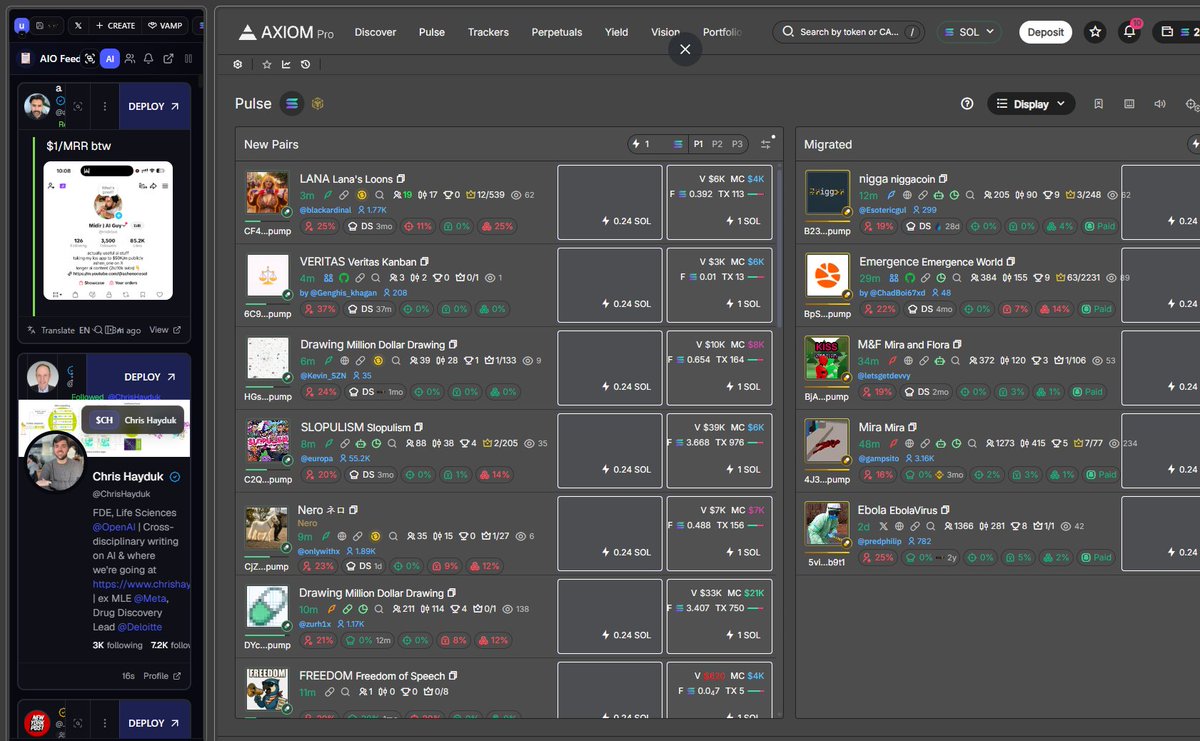Copy the LANA Lana's Loons token name

coord(401,179)
